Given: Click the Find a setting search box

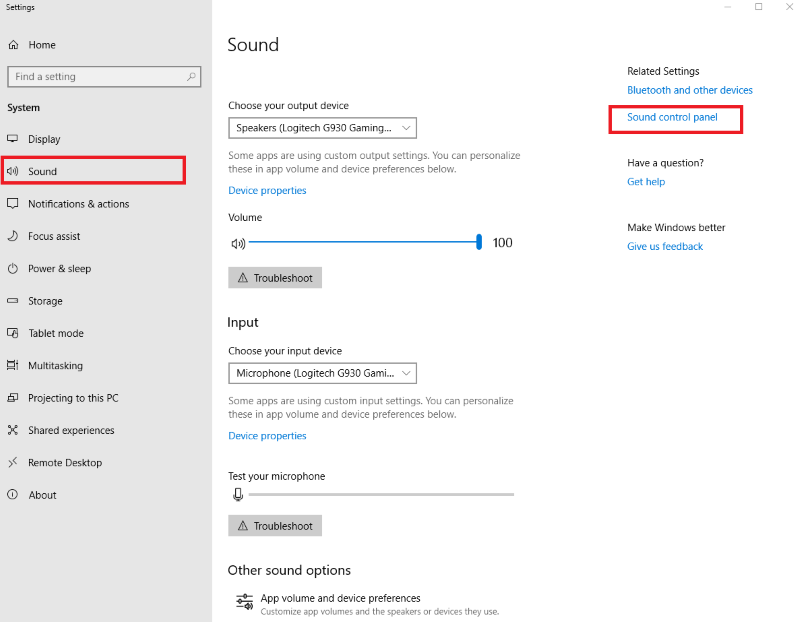Looking at the screenshot, I should click(104, 77).
